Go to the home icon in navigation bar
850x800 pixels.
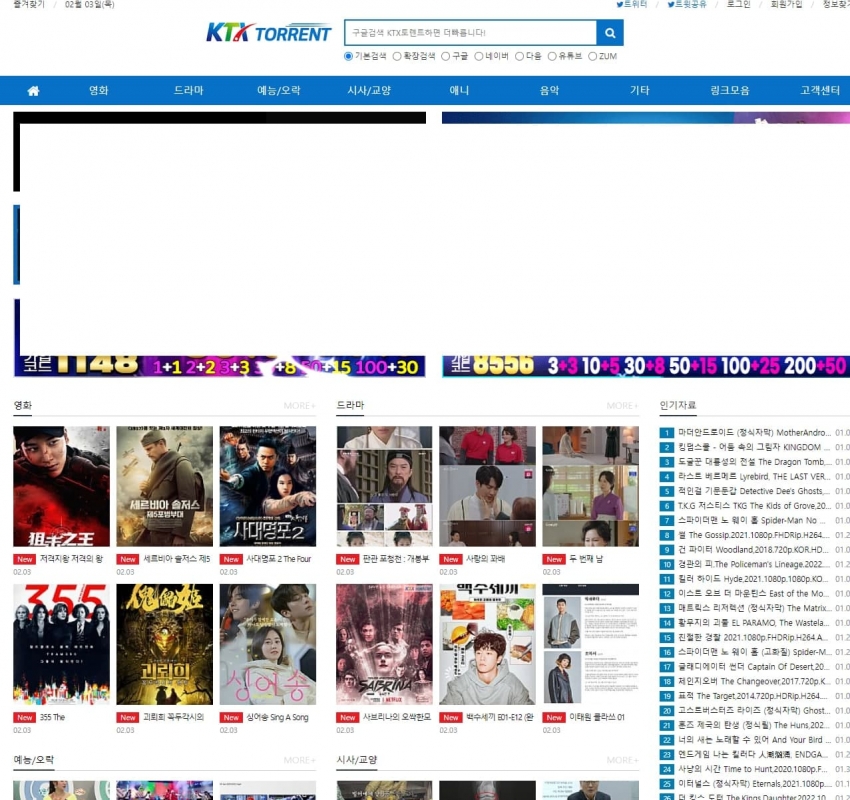(x=33, y=91)
